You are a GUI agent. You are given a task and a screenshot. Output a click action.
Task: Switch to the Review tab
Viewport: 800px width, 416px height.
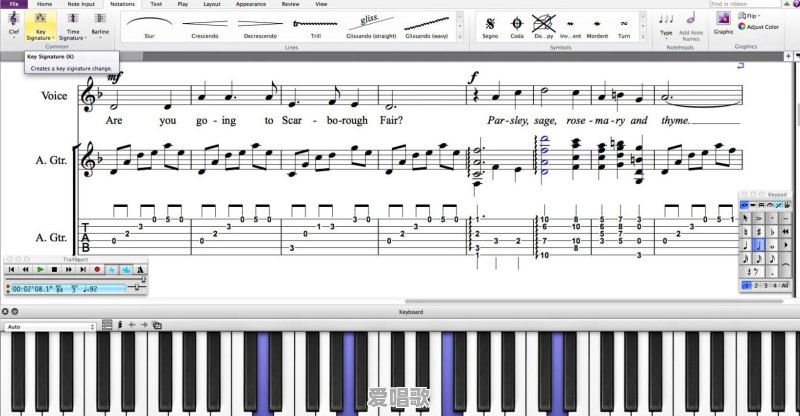290,4
